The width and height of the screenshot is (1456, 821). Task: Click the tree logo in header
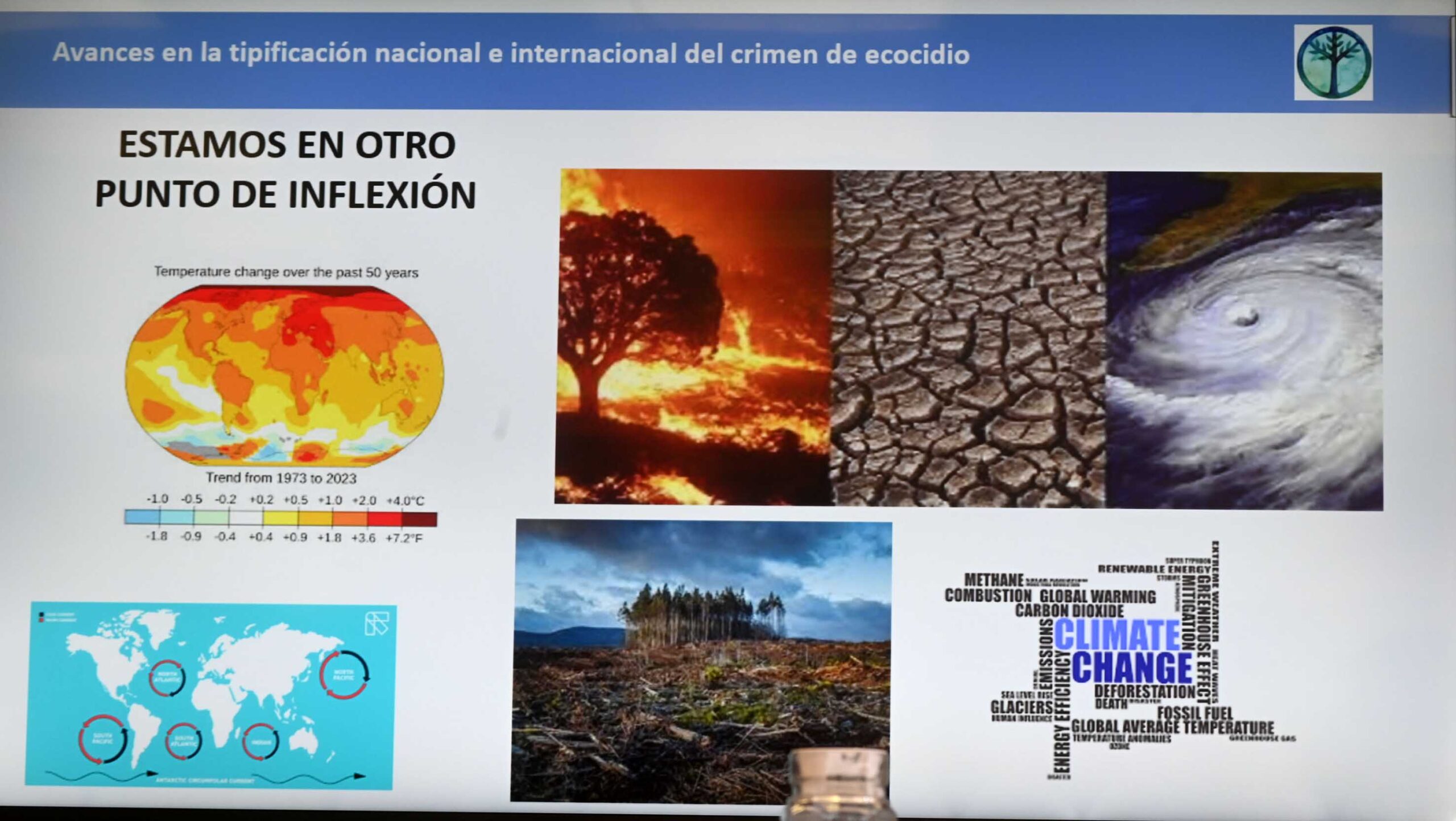point(1333,63)
